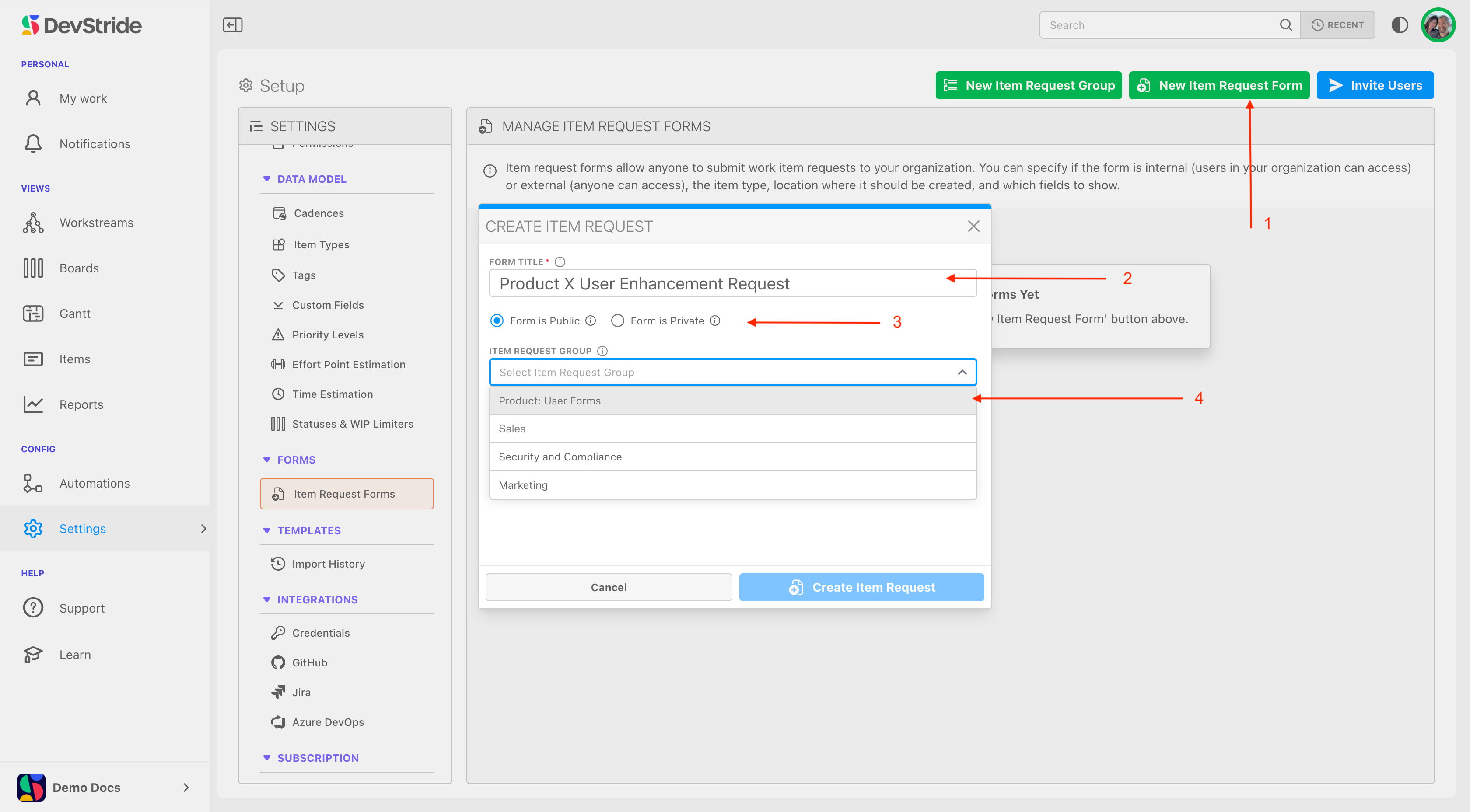Click the Form Title info icon
The width and height of the screenshot is (1470, 812).
coord(560,262)
